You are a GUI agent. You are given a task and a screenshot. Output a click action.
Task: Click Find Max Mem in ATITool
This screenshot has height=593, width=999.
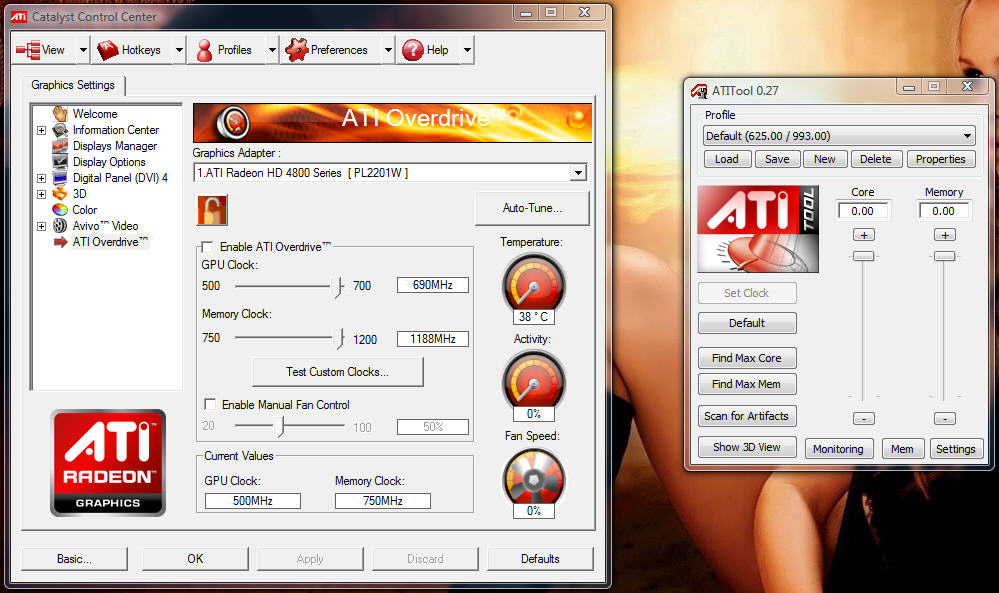click(x=747, y=384)
